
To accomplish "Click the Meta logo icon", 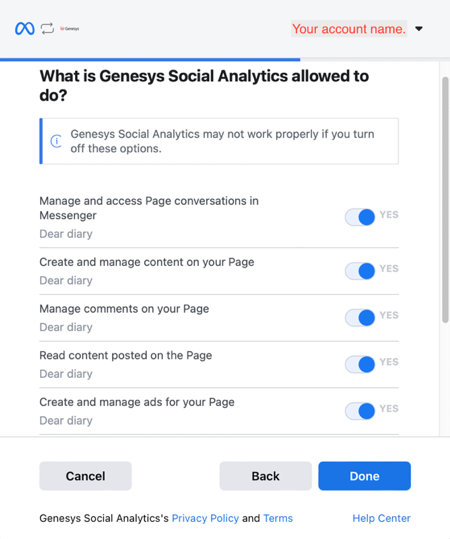I will coord(24,29).
